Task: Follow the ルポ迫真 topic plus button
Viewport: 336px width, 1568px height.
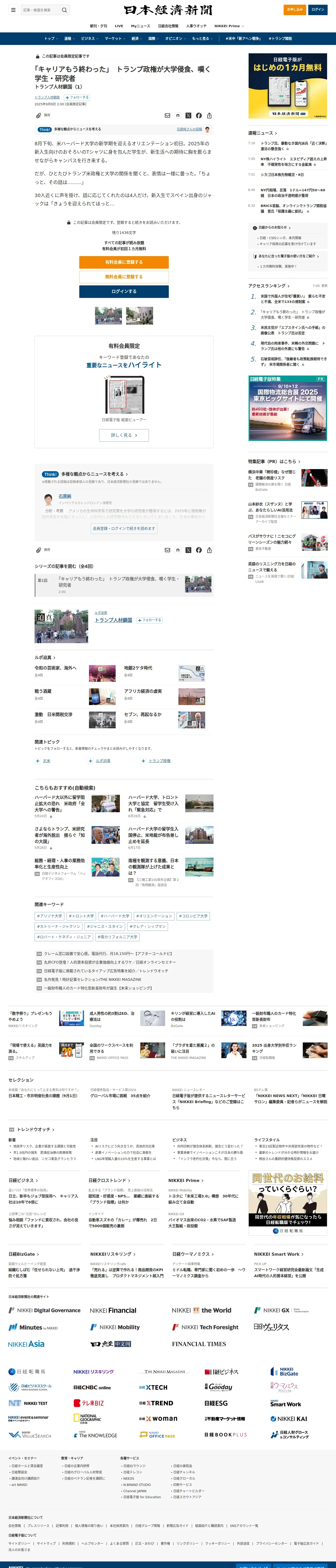Action: click(90, 761)
